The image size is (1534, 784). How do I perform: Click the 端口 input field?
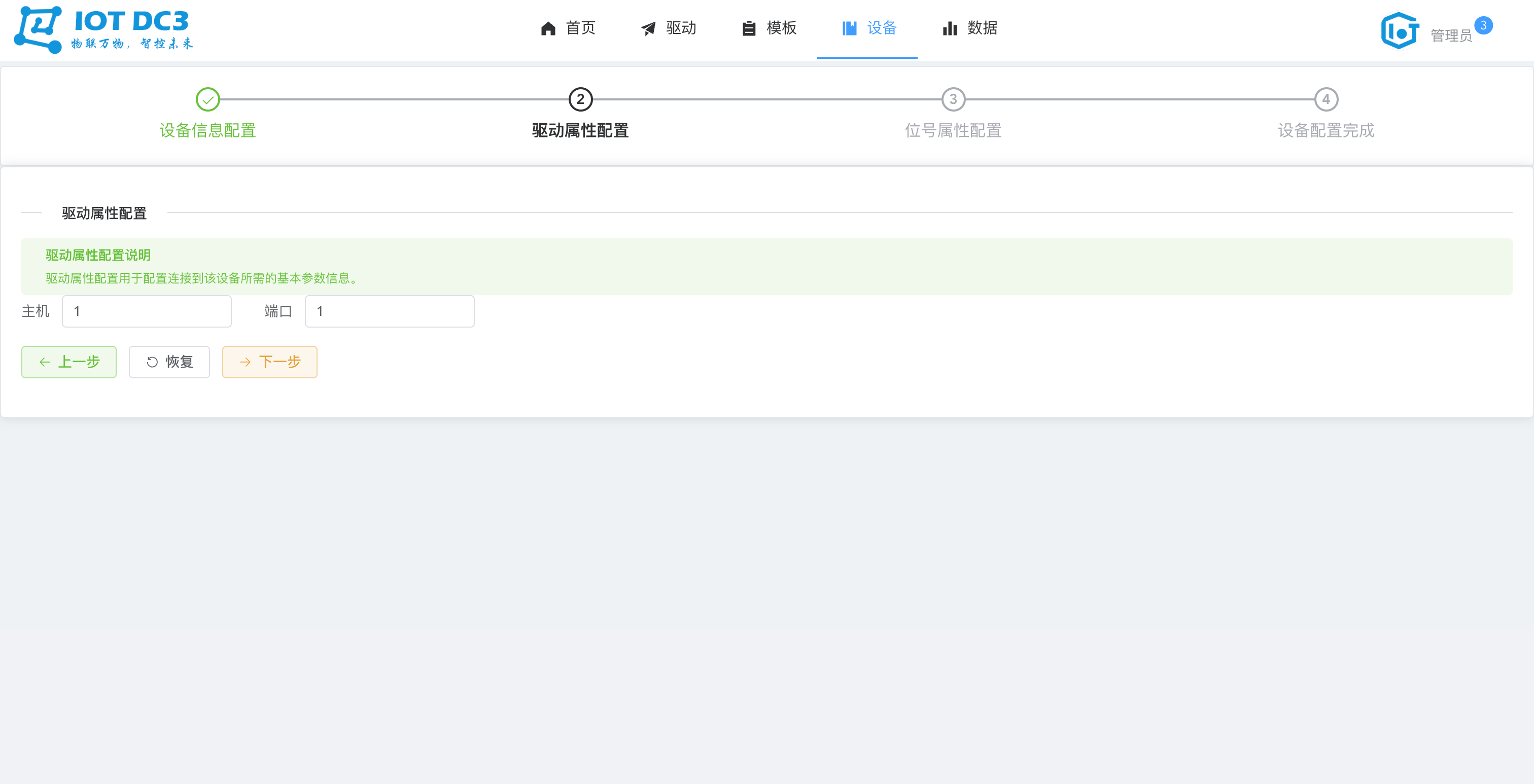pyautogui.click(x=390, y=311)
